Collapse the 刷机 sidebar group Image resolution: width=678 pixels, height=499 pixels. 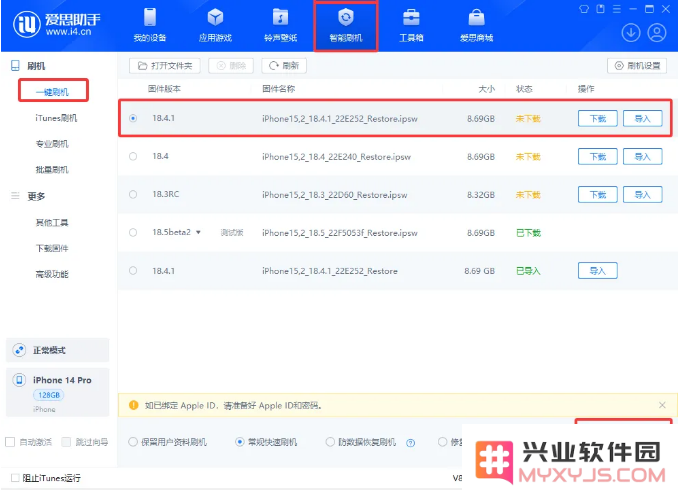point(15,65)
